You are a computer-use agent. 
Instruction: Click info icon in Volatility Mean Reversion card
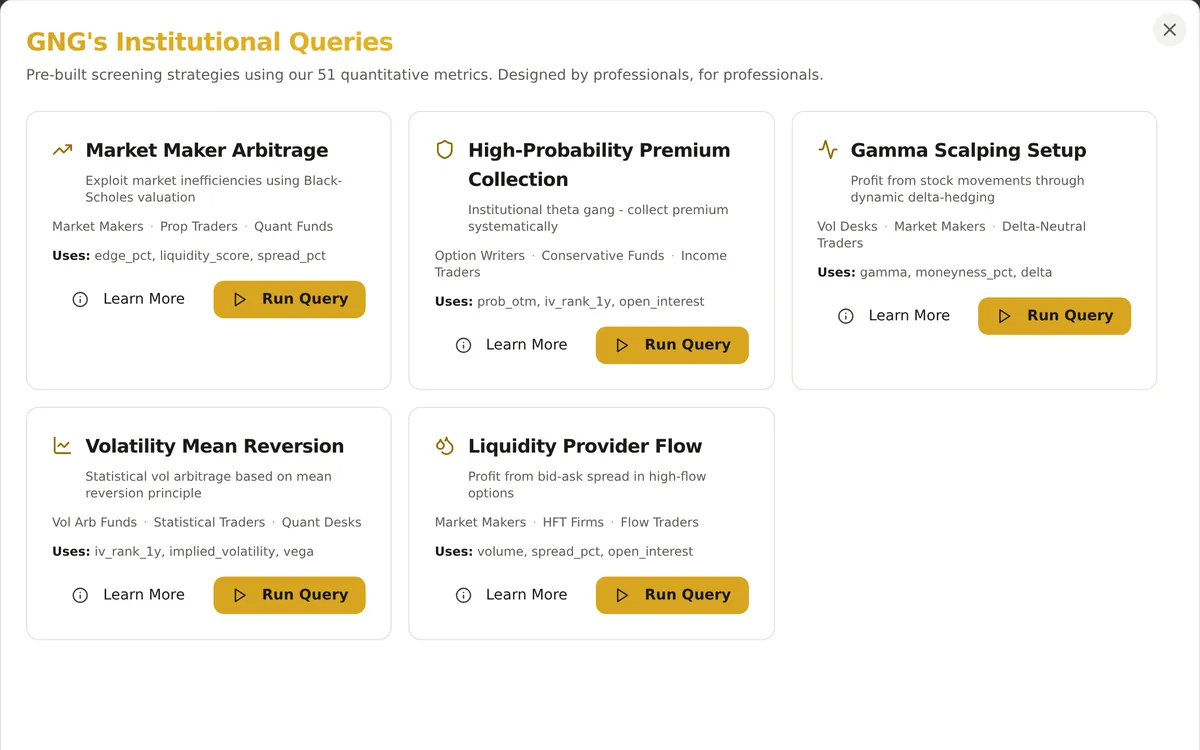(x=80, y=595)
